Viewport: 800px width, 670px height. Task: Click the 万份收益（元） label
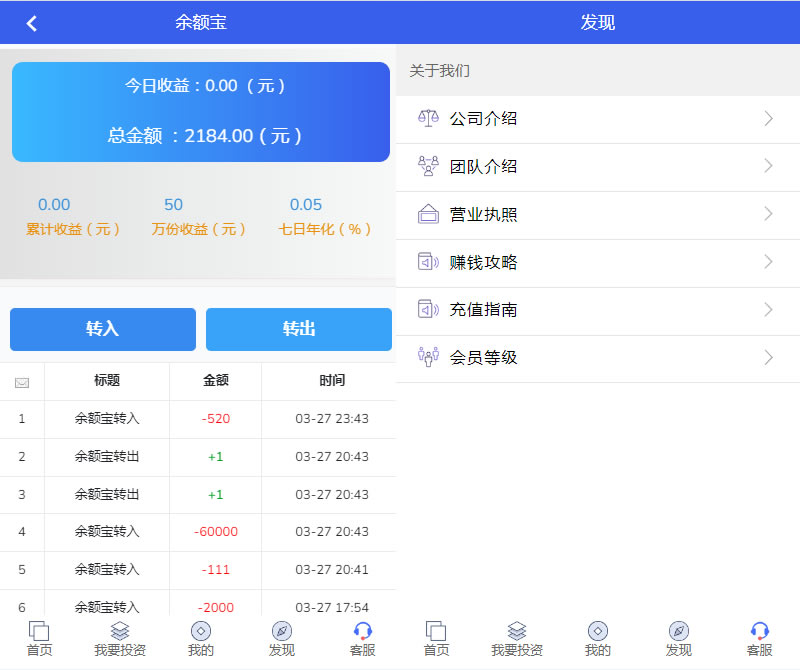click(x=198, y=229)
